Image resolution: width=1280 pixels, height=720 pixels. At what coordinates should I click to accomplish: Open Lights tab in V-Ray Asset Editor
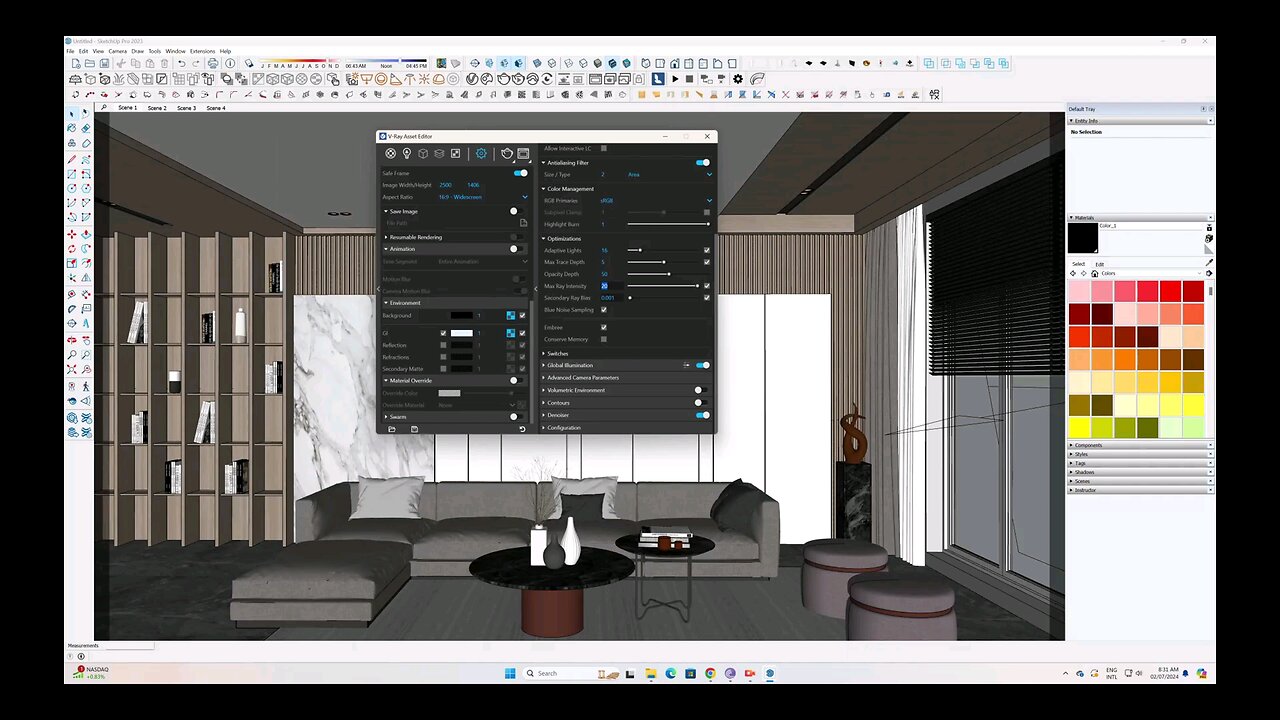pos(407,153)
